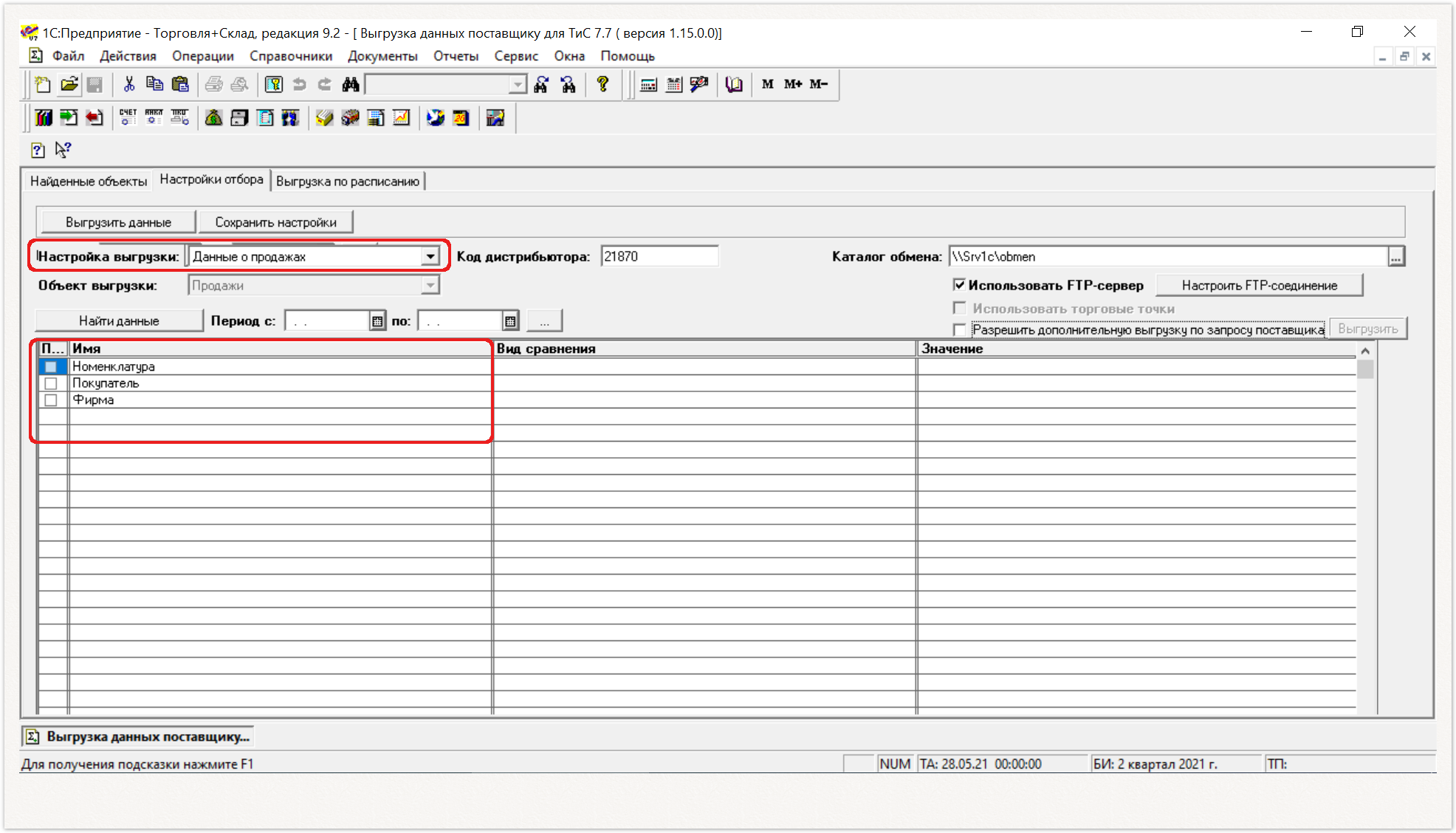
Task: Click the yellow question mark Help icon
Action: click(x=602, y=84)
